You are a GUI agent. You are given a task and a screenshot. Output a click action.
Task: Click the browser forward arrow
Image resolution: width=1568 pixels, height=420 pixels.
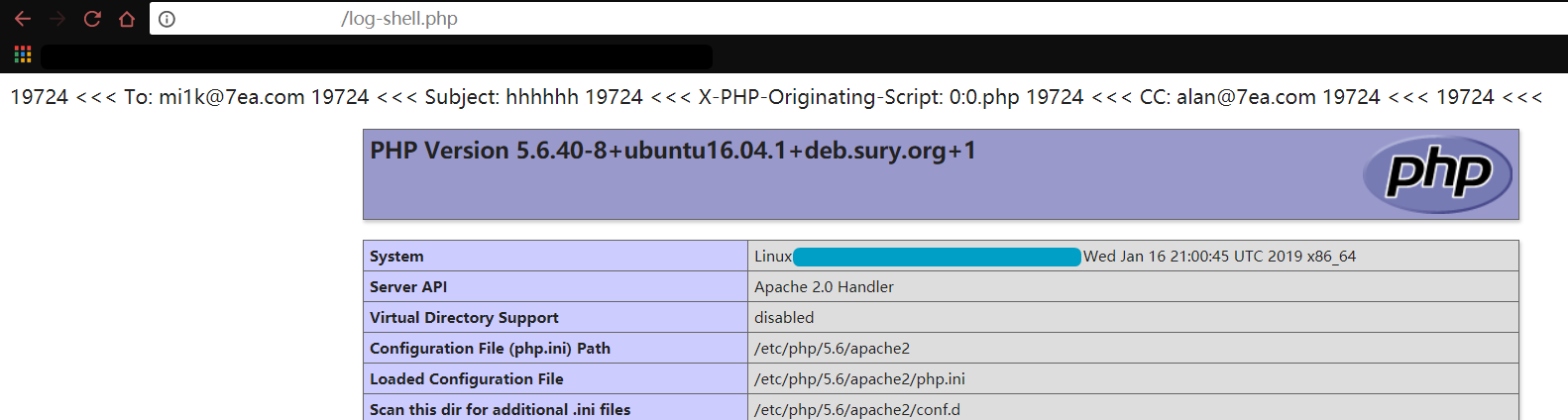click(x=57, y=19)
